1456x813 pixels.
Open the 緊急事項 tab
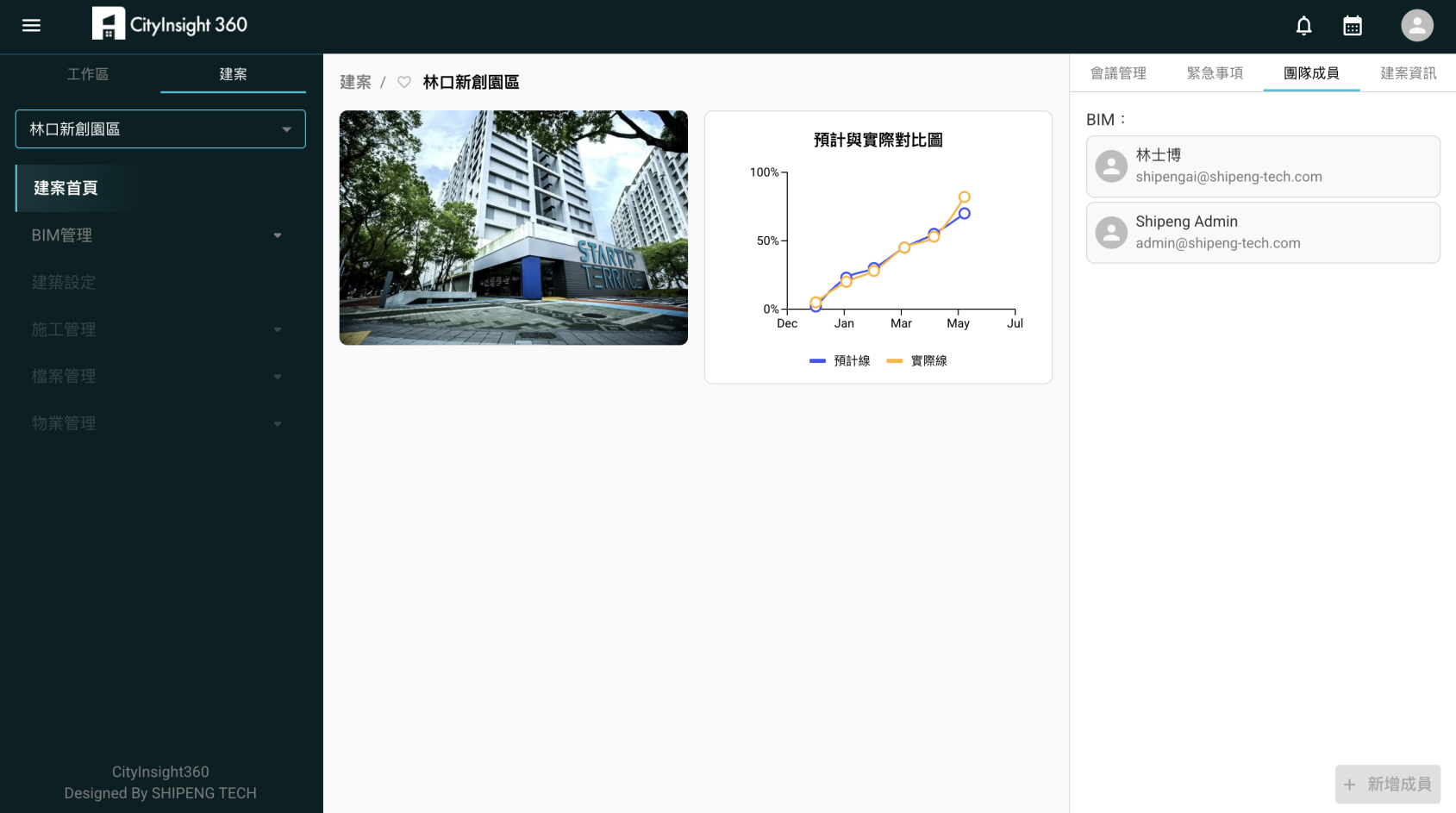1215,73
